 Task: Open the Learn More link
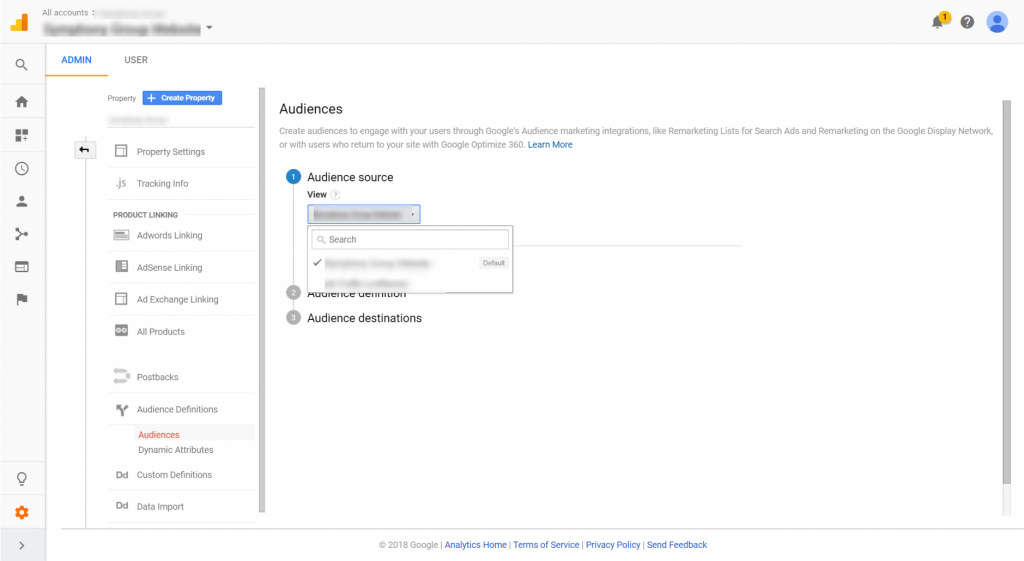click(x=550, y=145)
